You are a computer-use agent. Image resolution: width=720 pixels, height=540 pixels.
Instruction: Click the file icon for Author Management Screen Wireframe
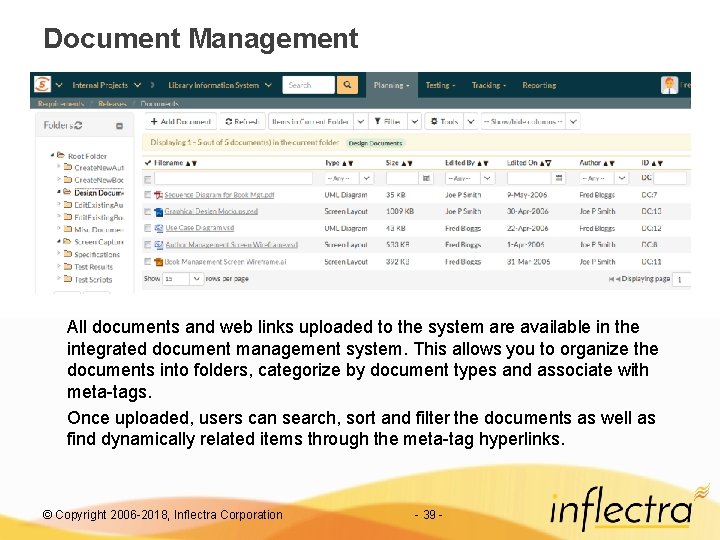point(158,245)
